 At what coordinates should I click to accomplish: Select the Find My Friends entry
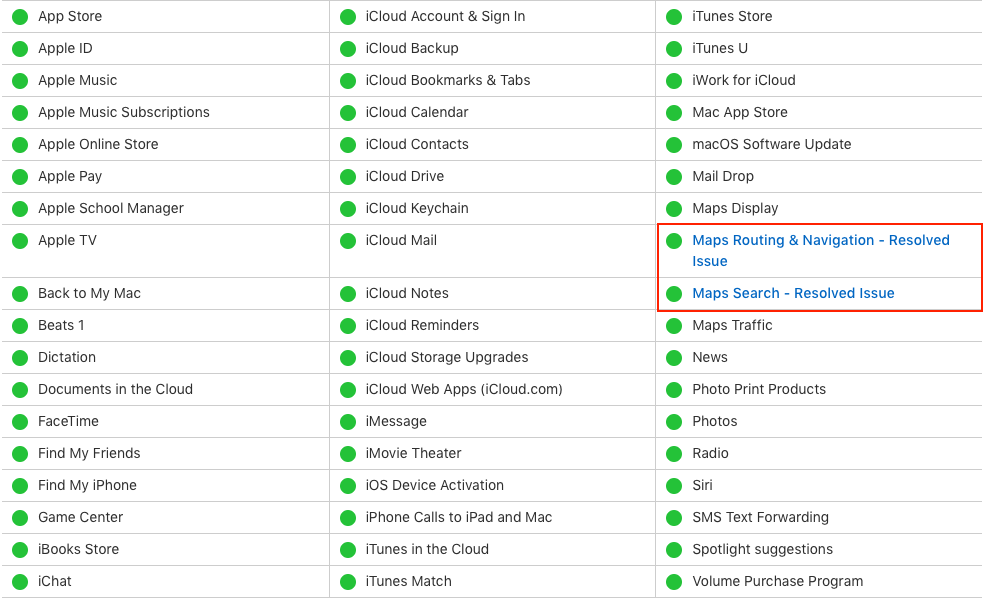click(x=89, y=453)
